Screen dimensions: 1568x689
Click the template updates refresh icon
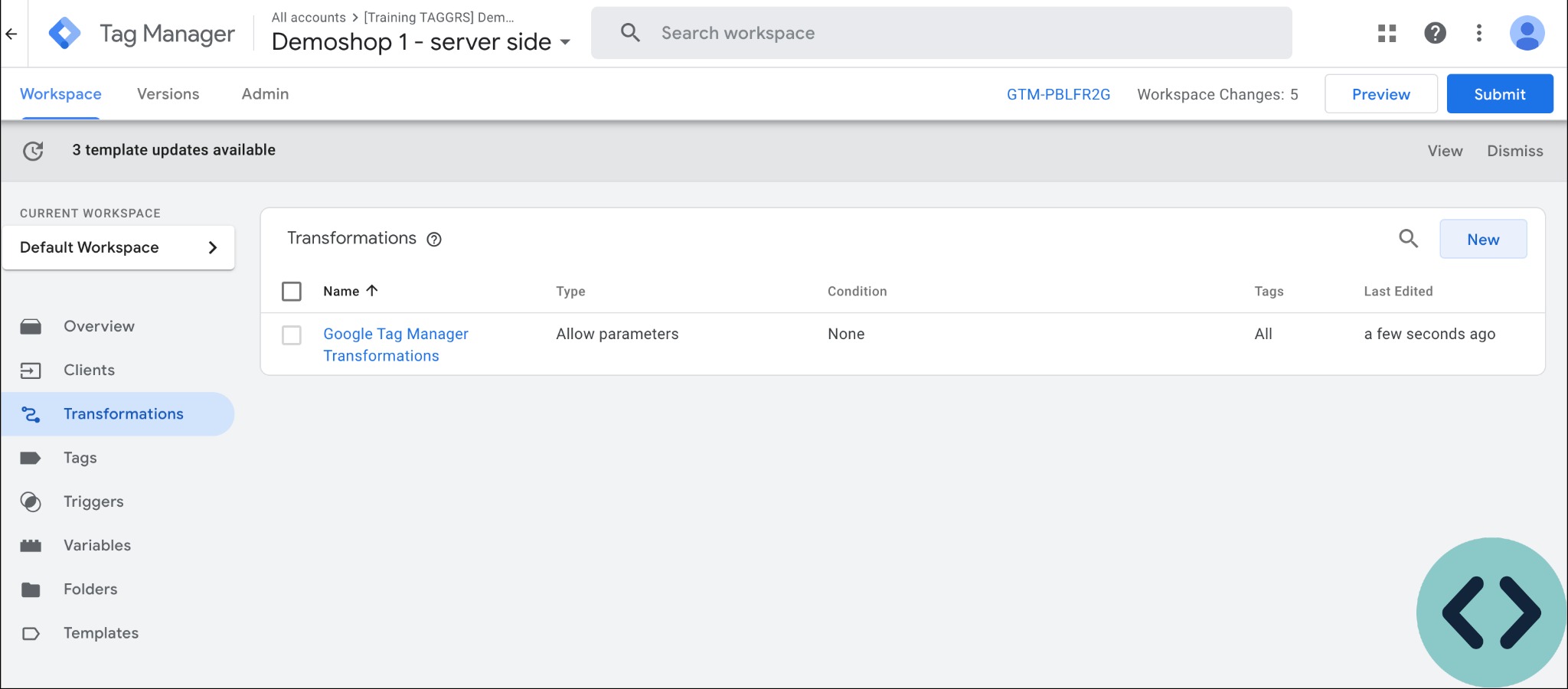click(x=33, y=151)
